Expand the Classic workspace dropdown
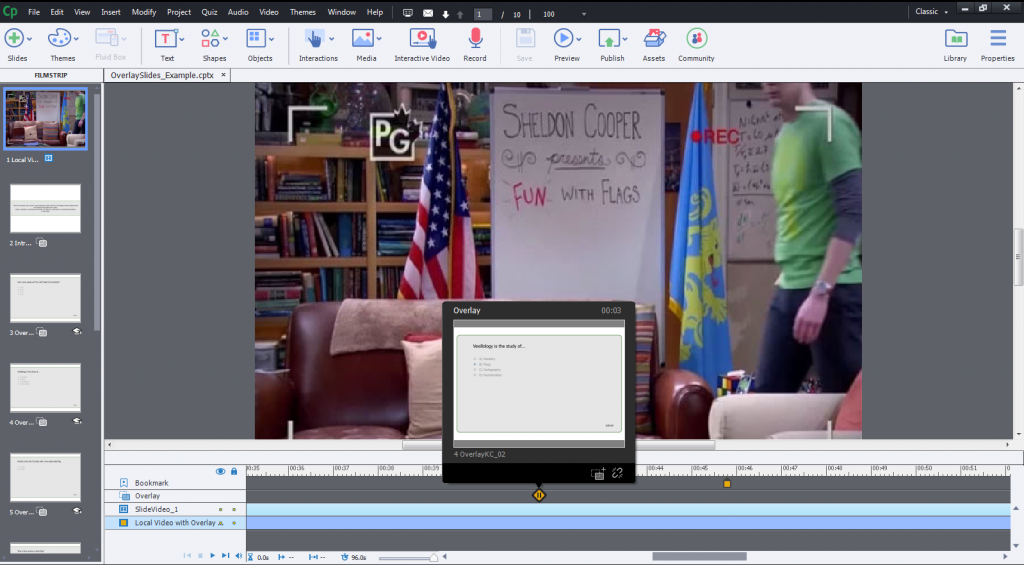This screenshot has width=1024, height=565. coord(946,12)
